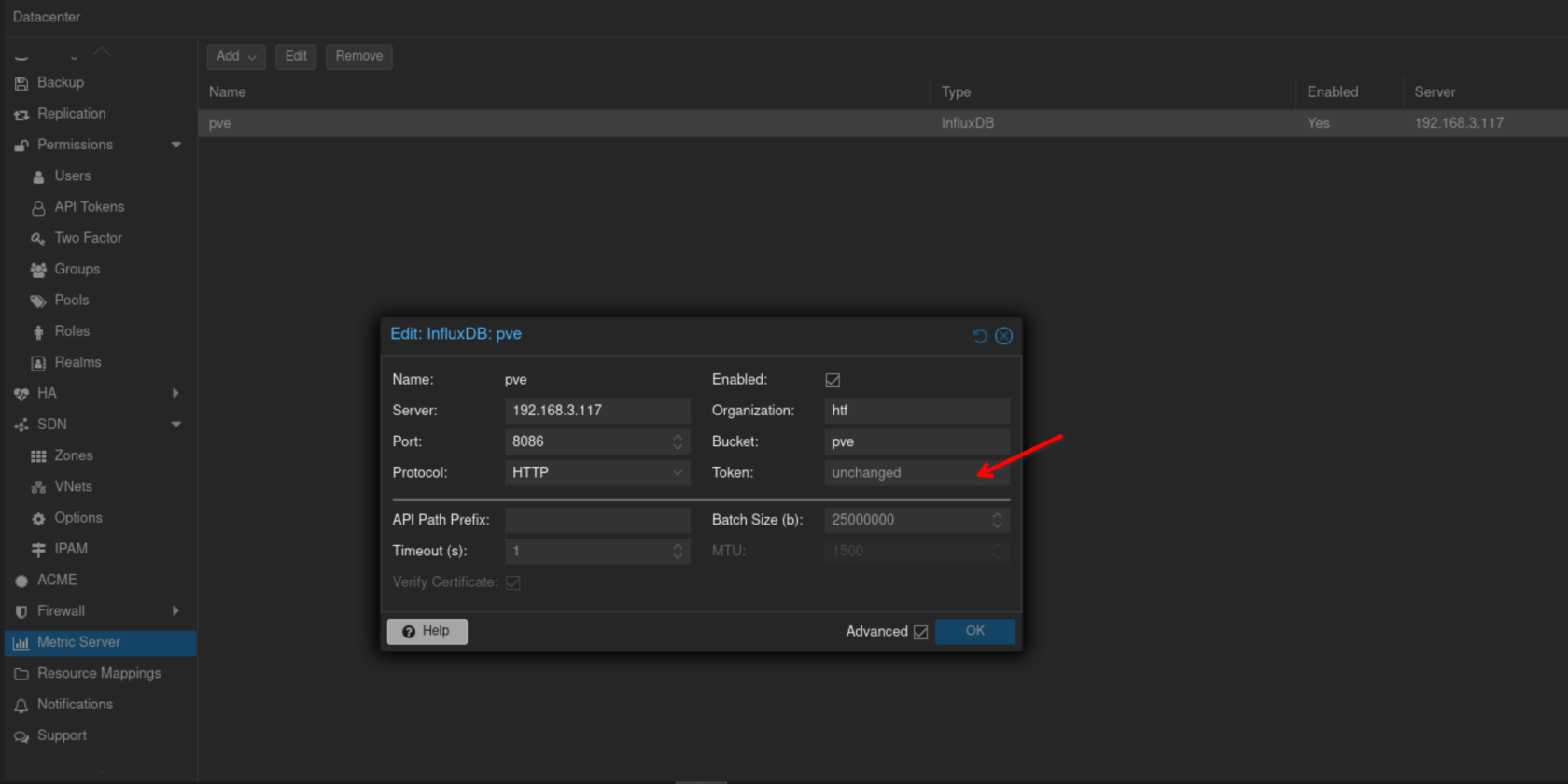Screen dimensions: 1568x784
Task: Click the Port spinner arrows
Action: click(678, 441)
